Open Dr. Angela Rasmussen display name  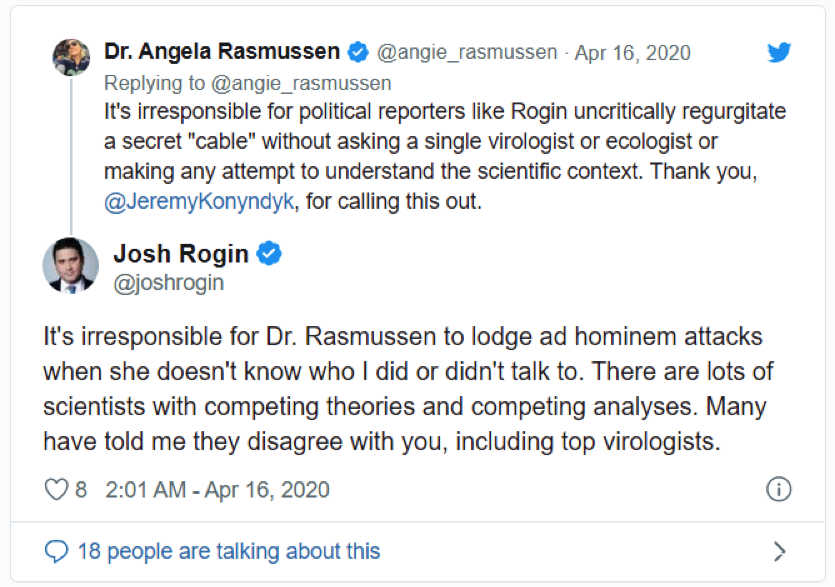tap(222, 52)
